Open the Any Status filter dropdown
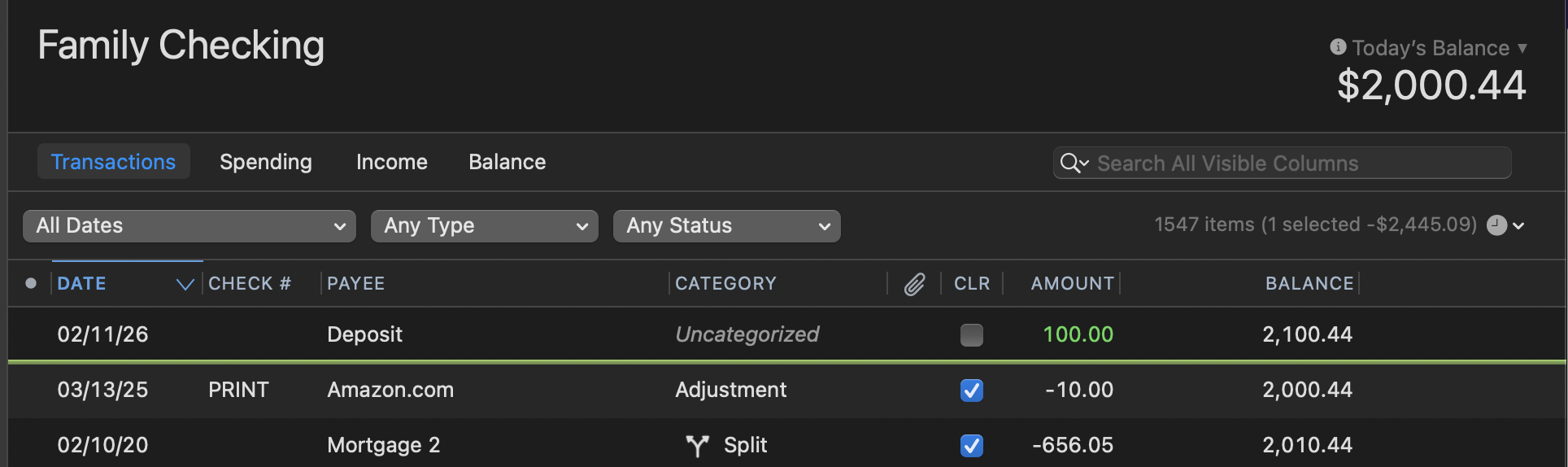Screen dimensions: 1568x467 point(727,226)
